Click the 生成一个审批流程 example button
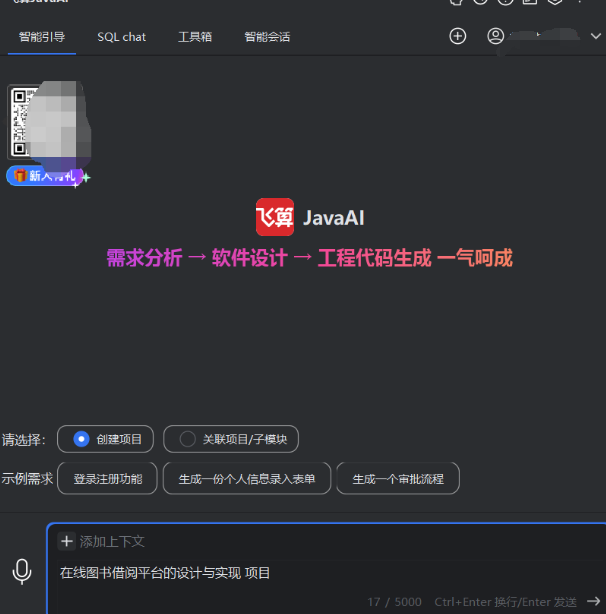Viewport: 606px width, 614px height. [x=398, y=479]
